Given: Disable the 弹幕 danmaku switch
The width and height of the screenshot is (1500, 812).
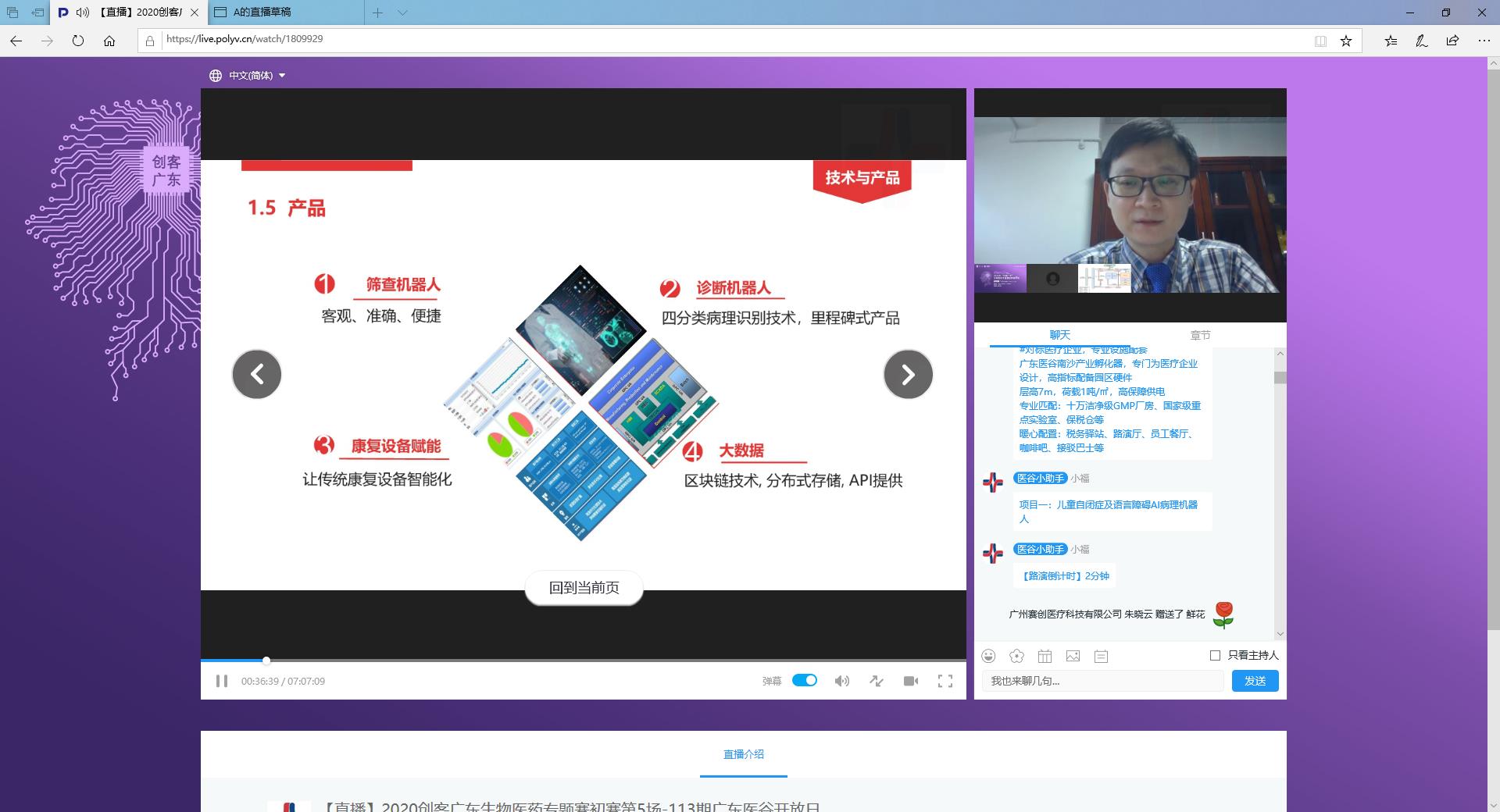Looking at the screenshot, I should tap(805, 680).
